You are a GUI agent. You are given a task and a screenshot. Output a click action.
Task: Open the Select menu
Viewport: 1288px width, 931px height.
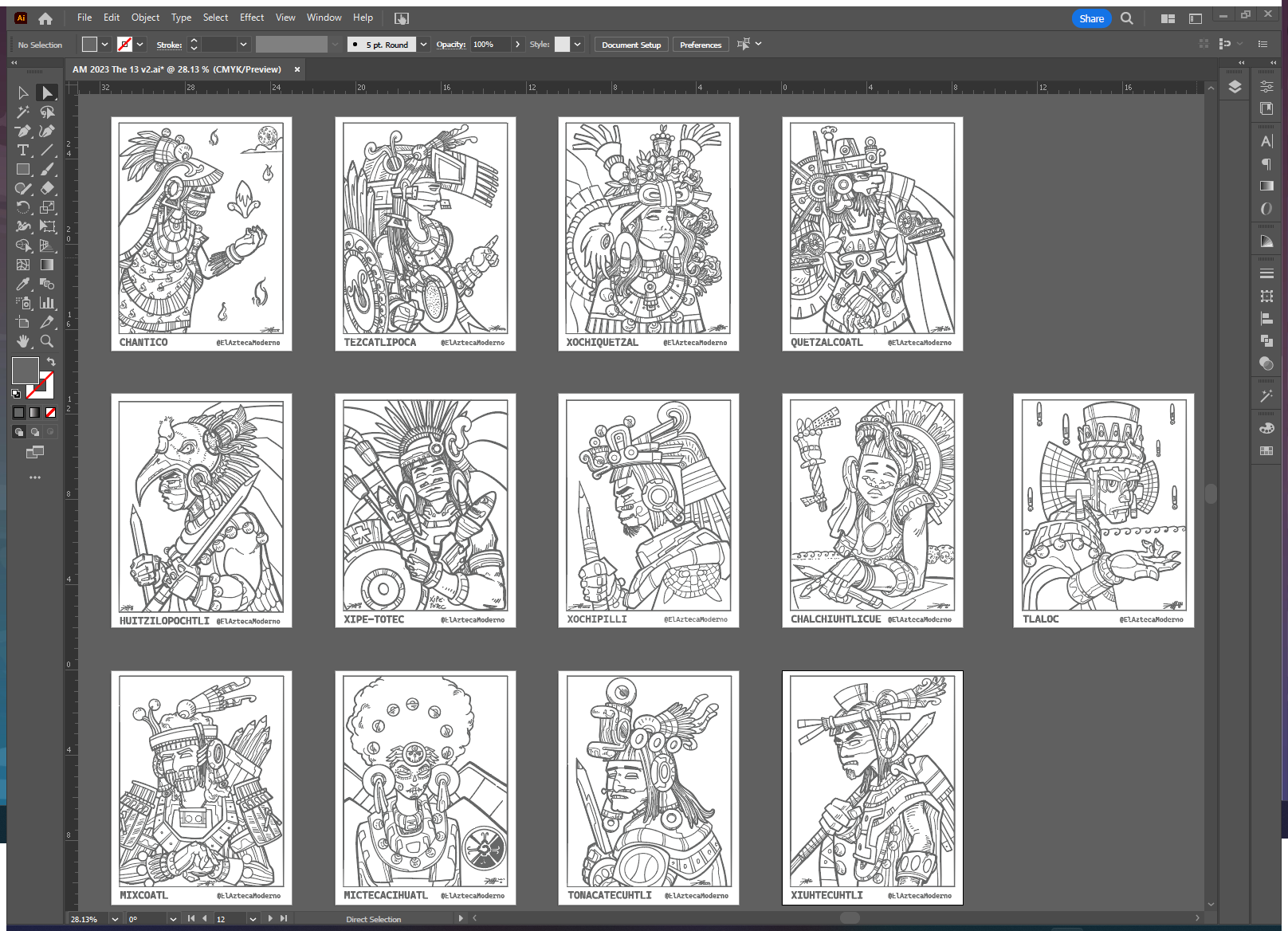pos(215,18)
